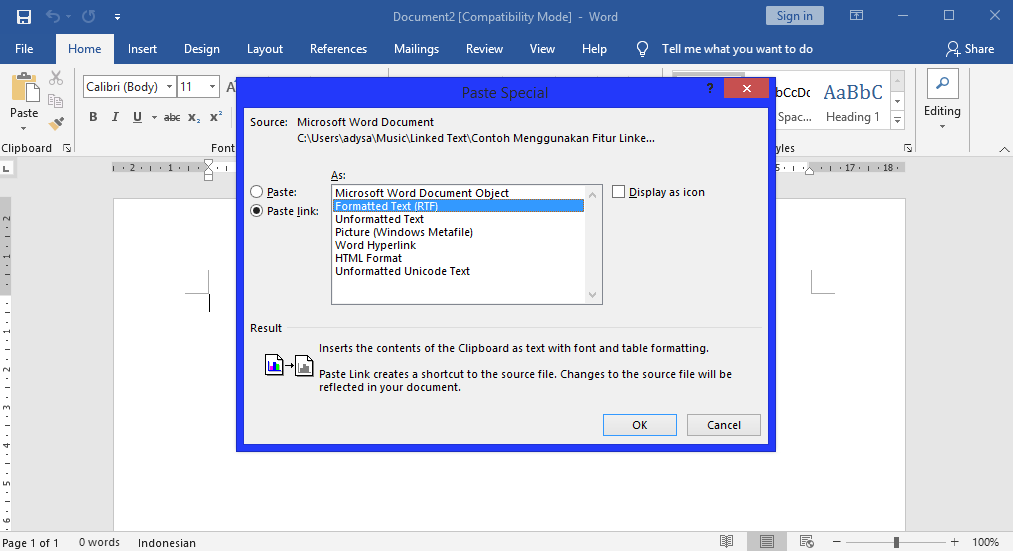Image resolution: width=1013 pixels, height=551 pixels.
Task: Toggle Bold formatting
Action: pos(93,117)
